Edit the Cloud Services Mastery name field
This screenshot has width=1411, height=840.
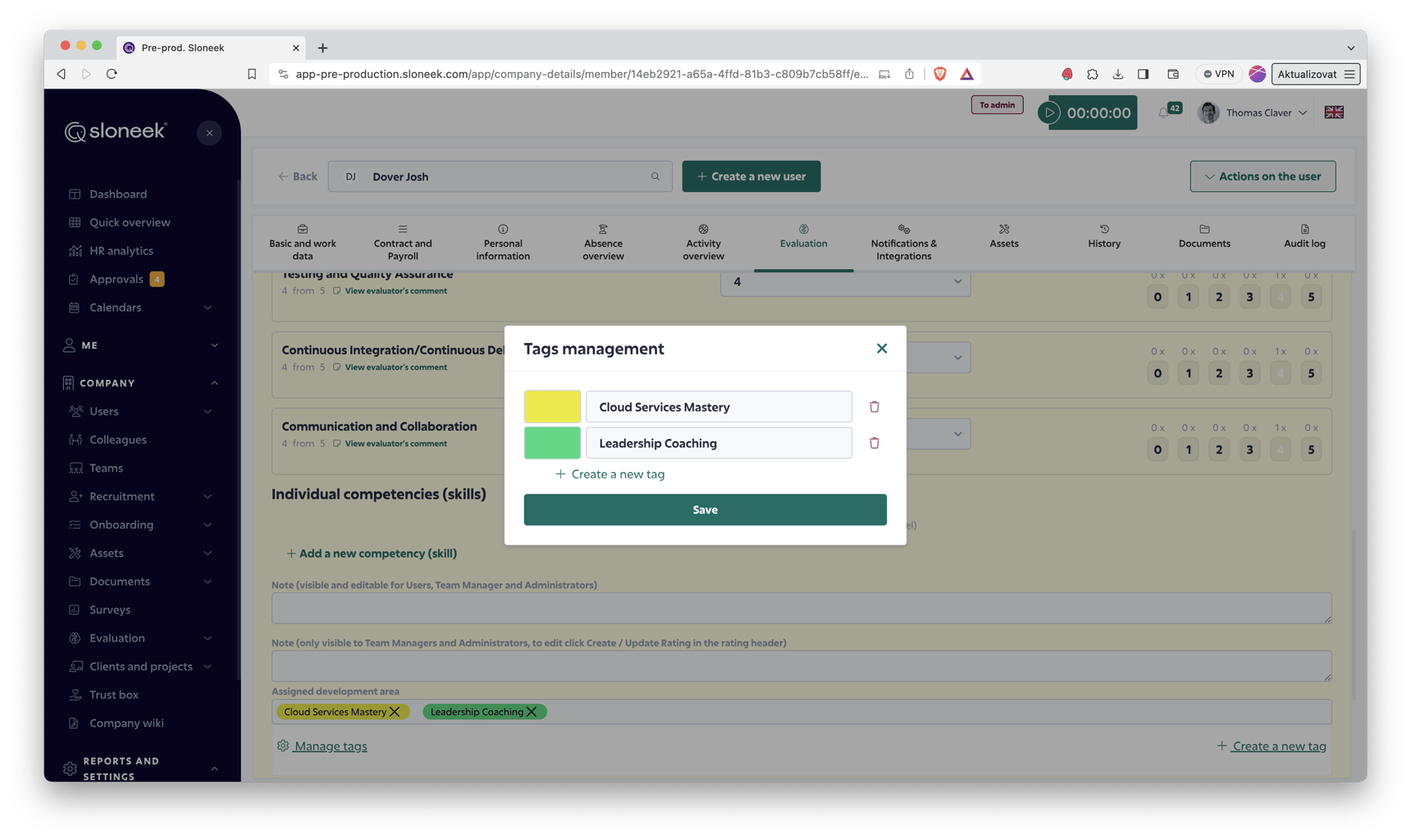point(718,407)
